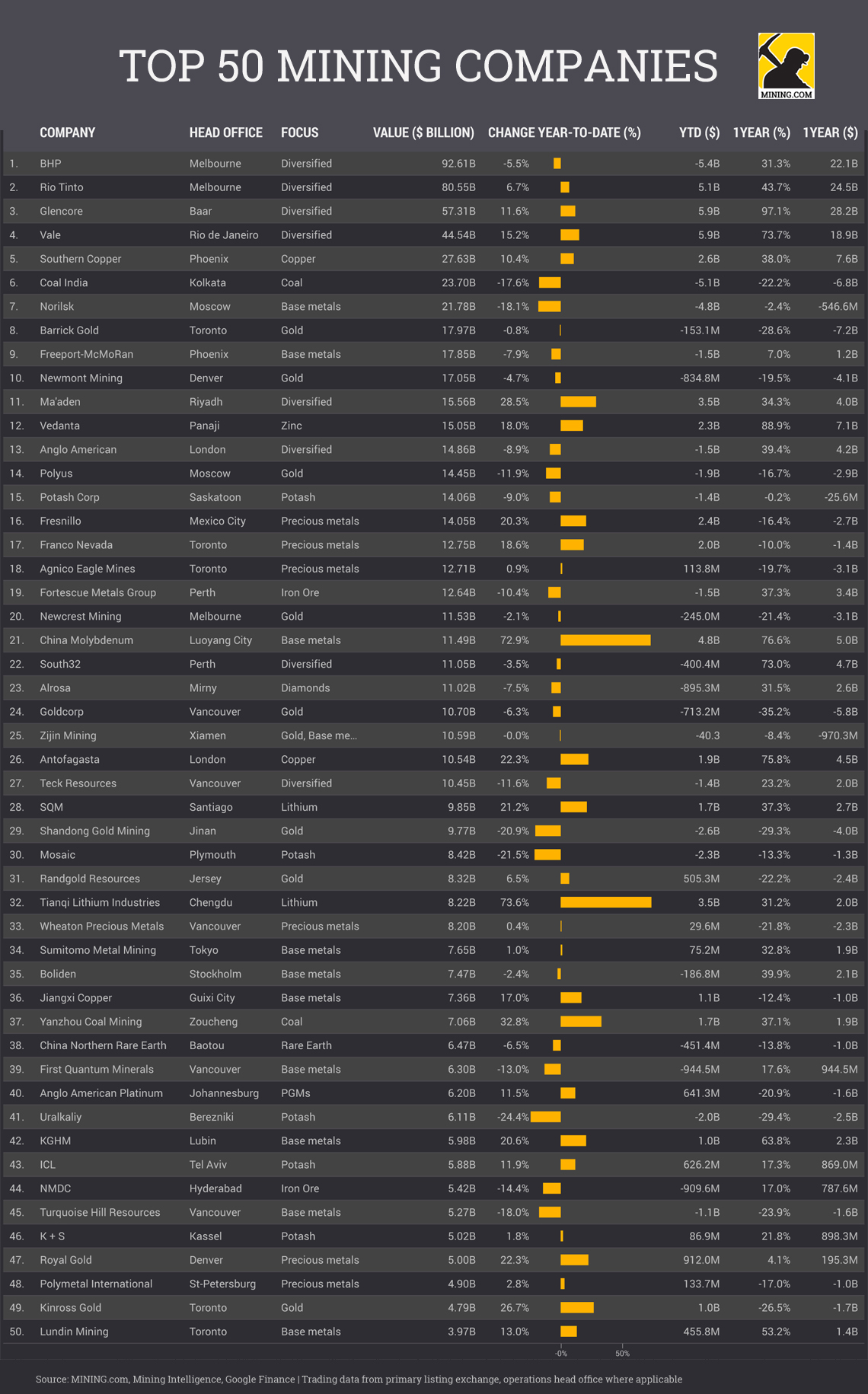Click the source attribution text at bottom

point(359,1379)
